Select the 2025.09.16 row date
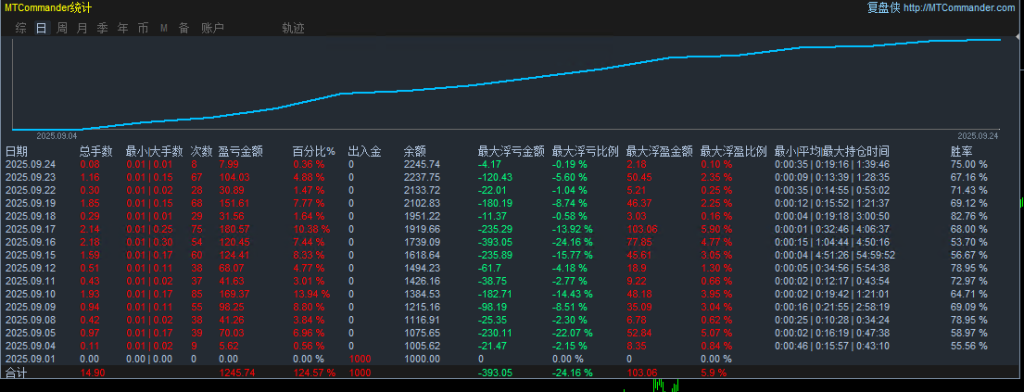 click(x=30, y=242)
